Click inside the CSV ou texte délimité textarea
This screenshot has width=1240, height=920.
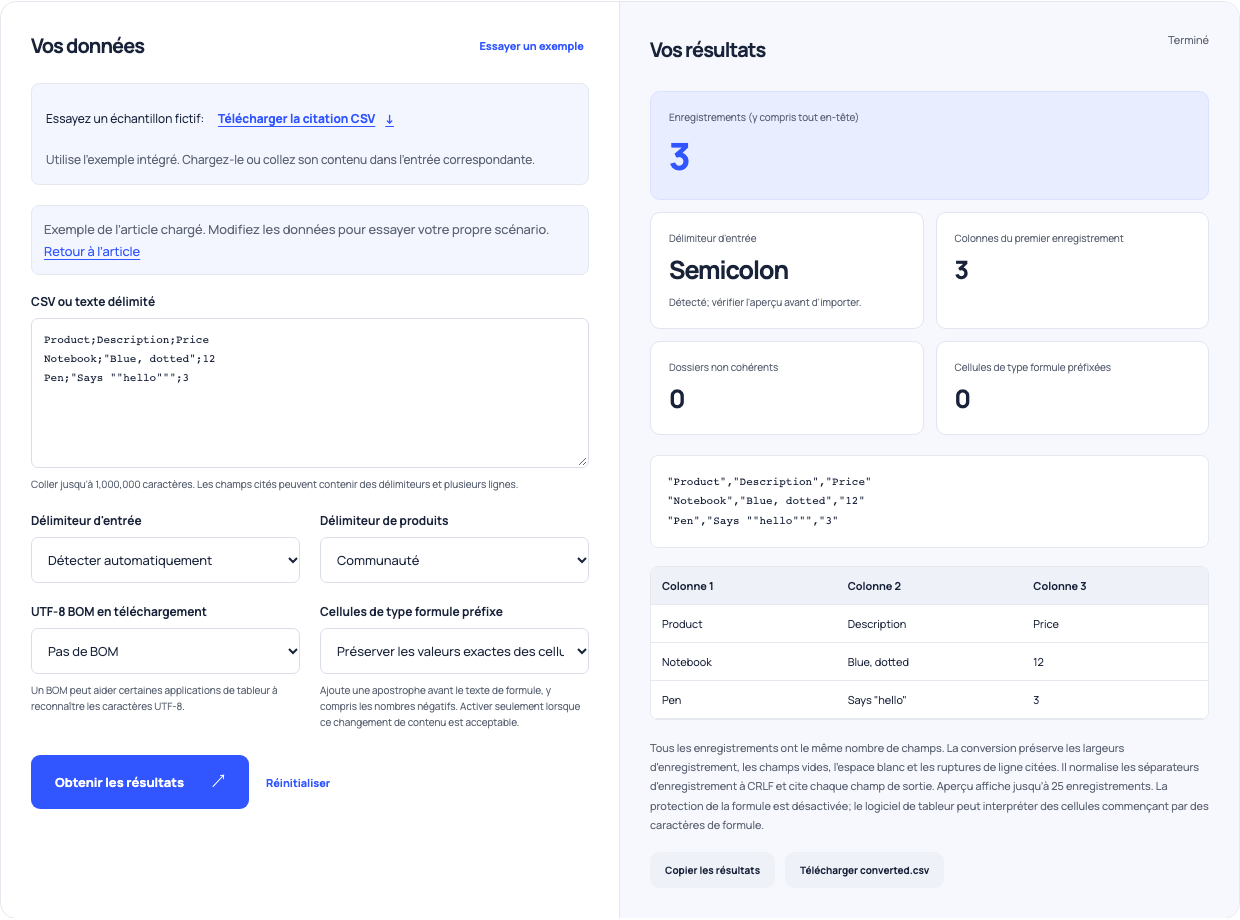pos(310,393)
